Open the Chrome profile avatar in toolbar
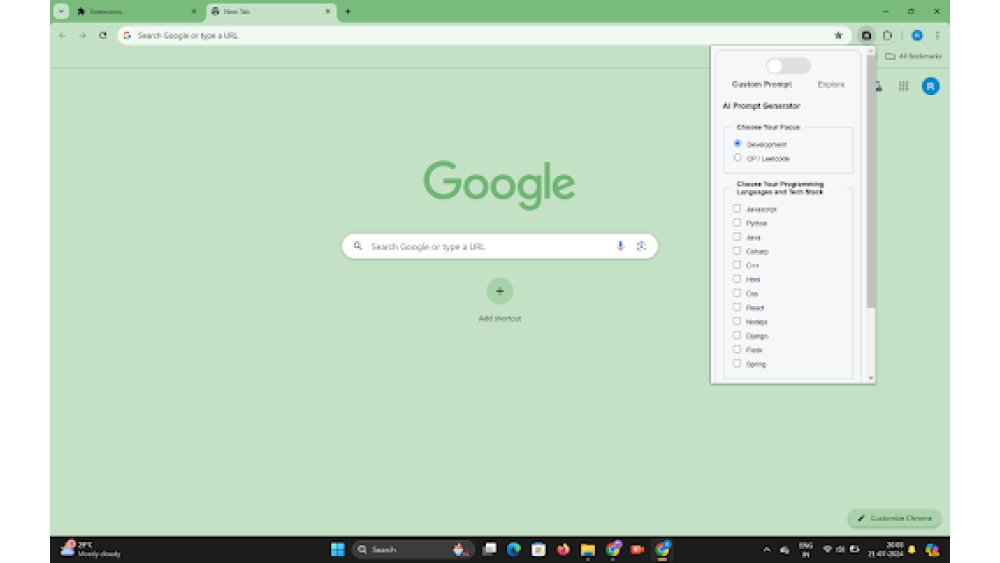The width and height of the screenshot is (1000, 563). click(917, 36)
